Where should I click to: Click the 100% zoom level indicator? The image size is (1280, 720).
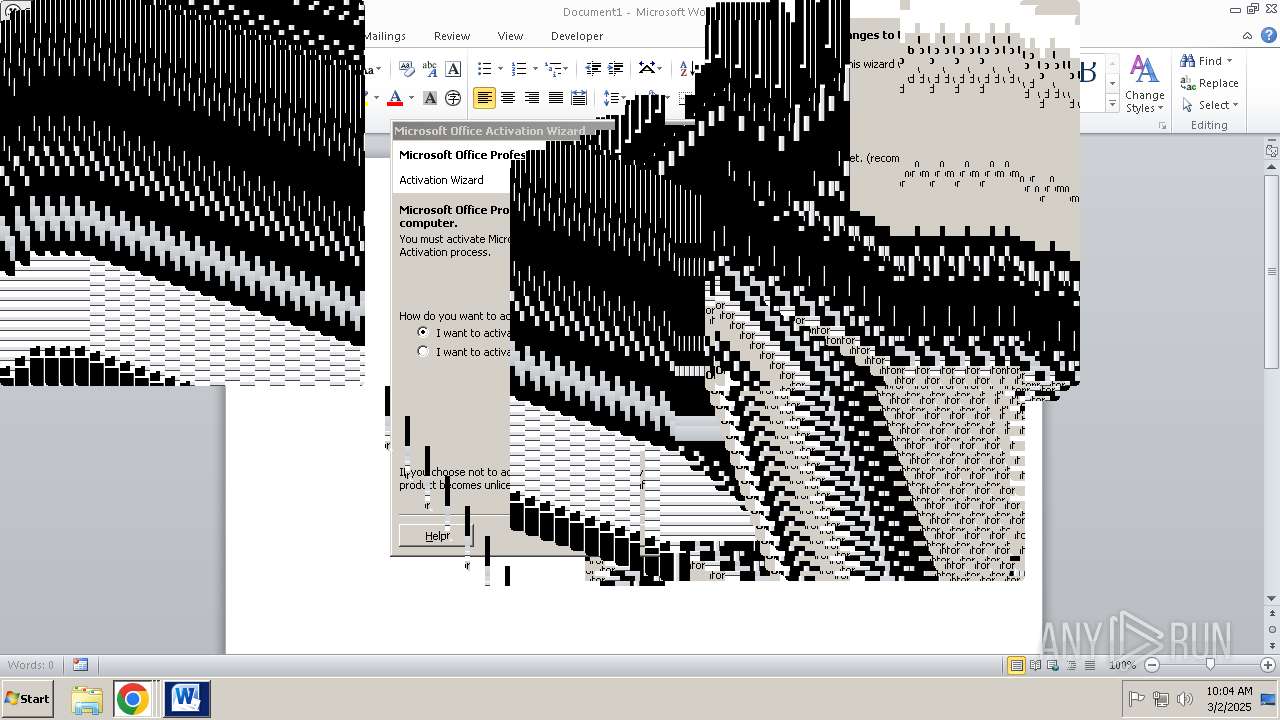[x=1122, y=665]
